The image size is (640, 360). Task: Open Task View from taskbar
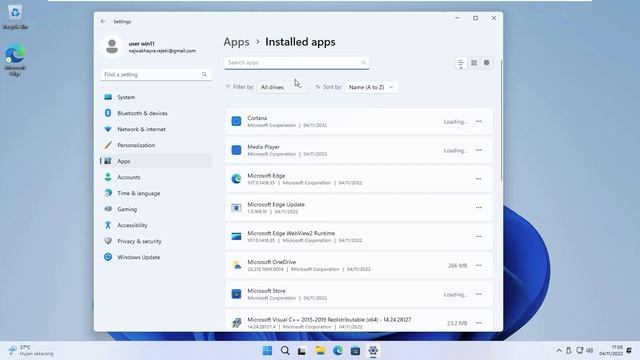[x=302, y=351]
